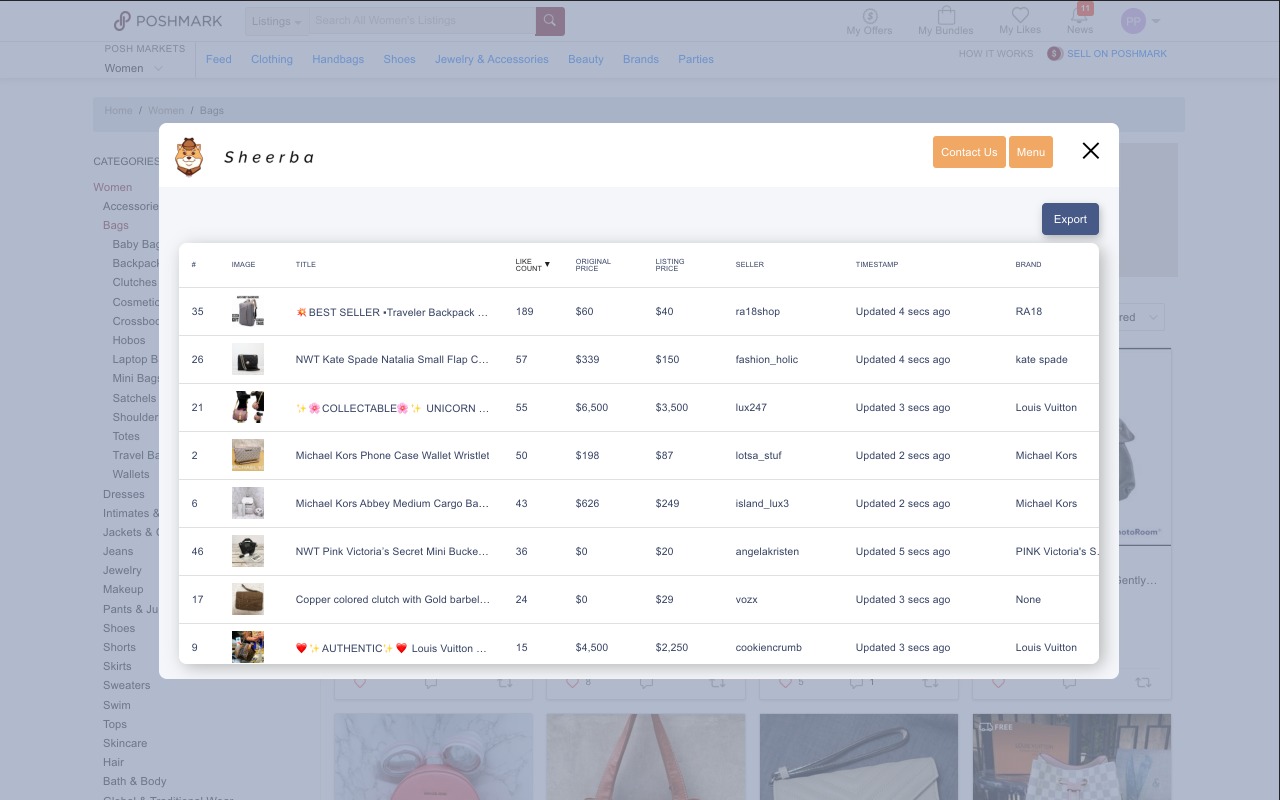
Task: Open My Offers icon
Action: tap(869, 17)
